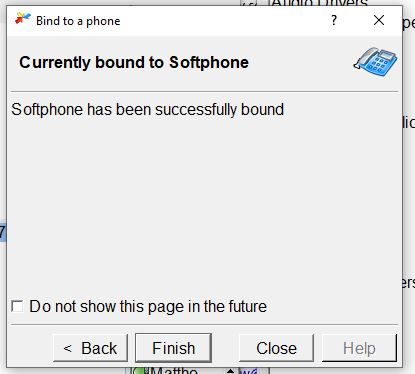This screenshot has height=374, width=415.
Task: Select the Mattbo entry below the dialog
Action: coord(173,370)
